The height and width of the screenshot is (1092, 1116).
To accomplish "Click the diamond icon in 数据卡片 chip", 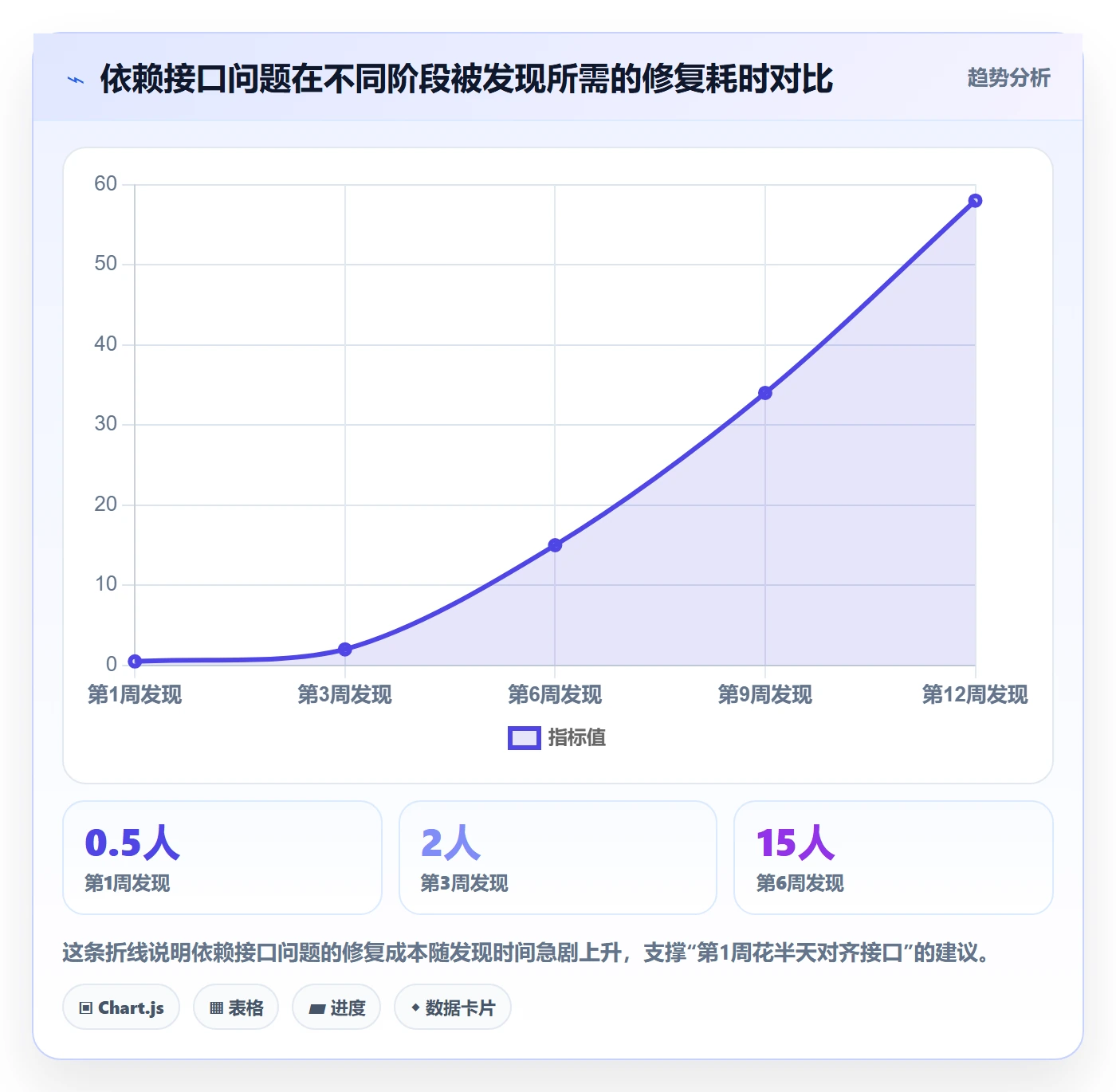I will click(415, 1008).
